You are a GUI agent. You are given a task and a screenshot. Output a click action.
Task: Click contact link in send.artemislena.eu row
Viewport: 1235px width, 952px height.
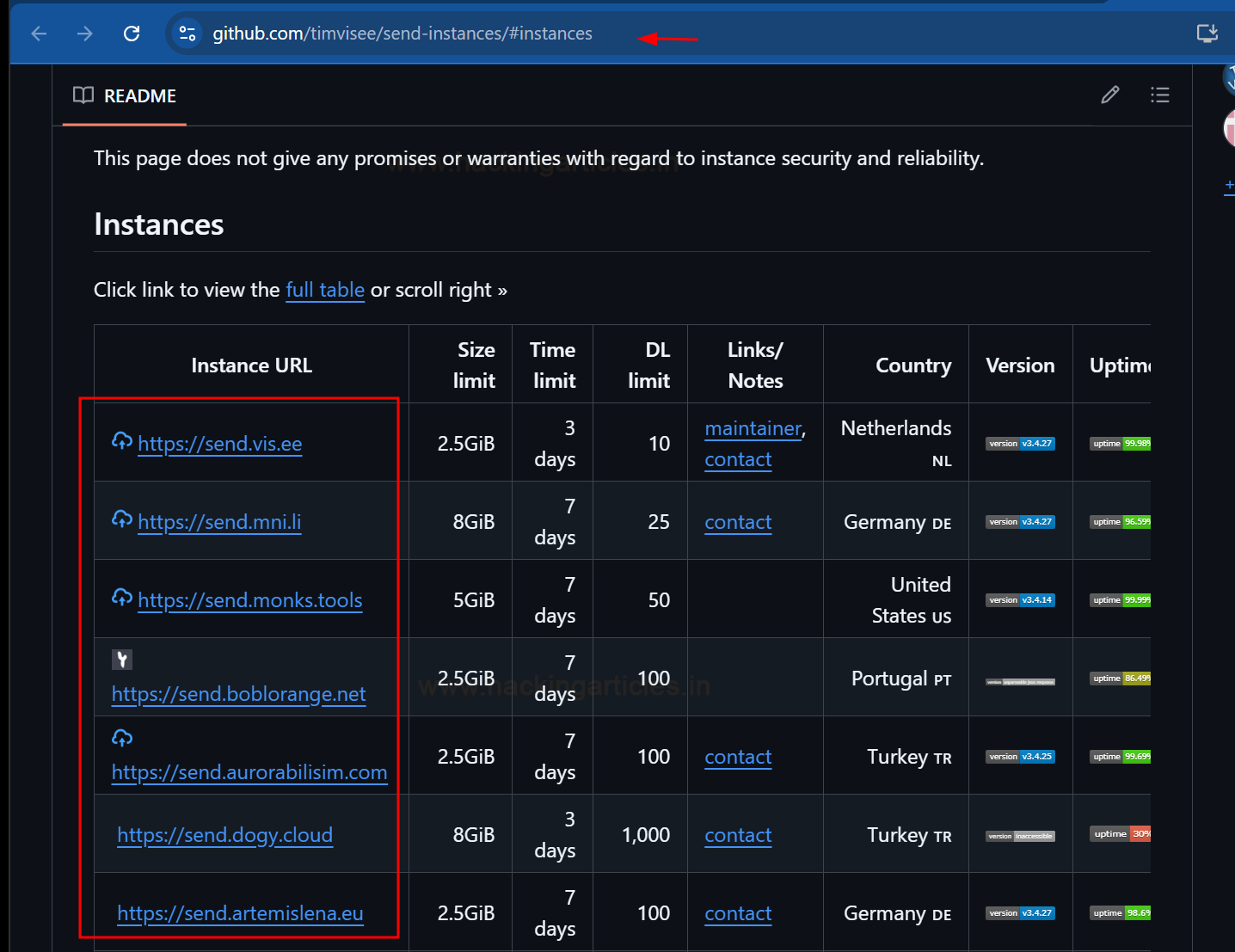click(738, 913)
